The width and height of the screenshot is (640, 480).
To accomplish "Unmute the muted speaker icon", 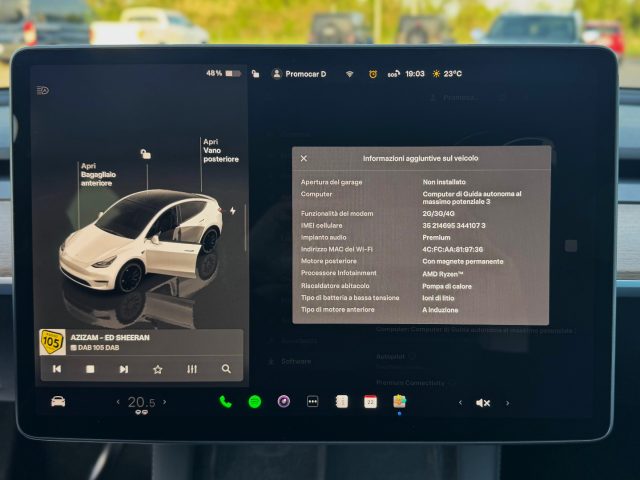I will pyautogui.click(x=483, y=403).
